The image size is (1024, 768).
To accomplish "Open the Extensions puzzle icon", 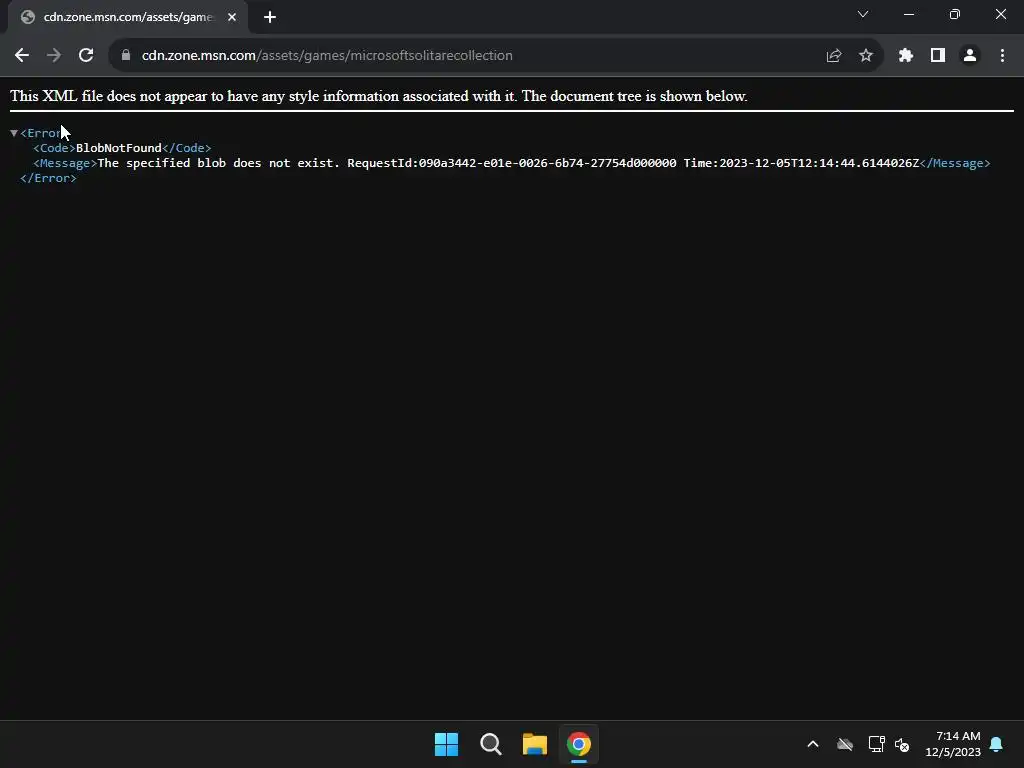I will pos(906,56).
